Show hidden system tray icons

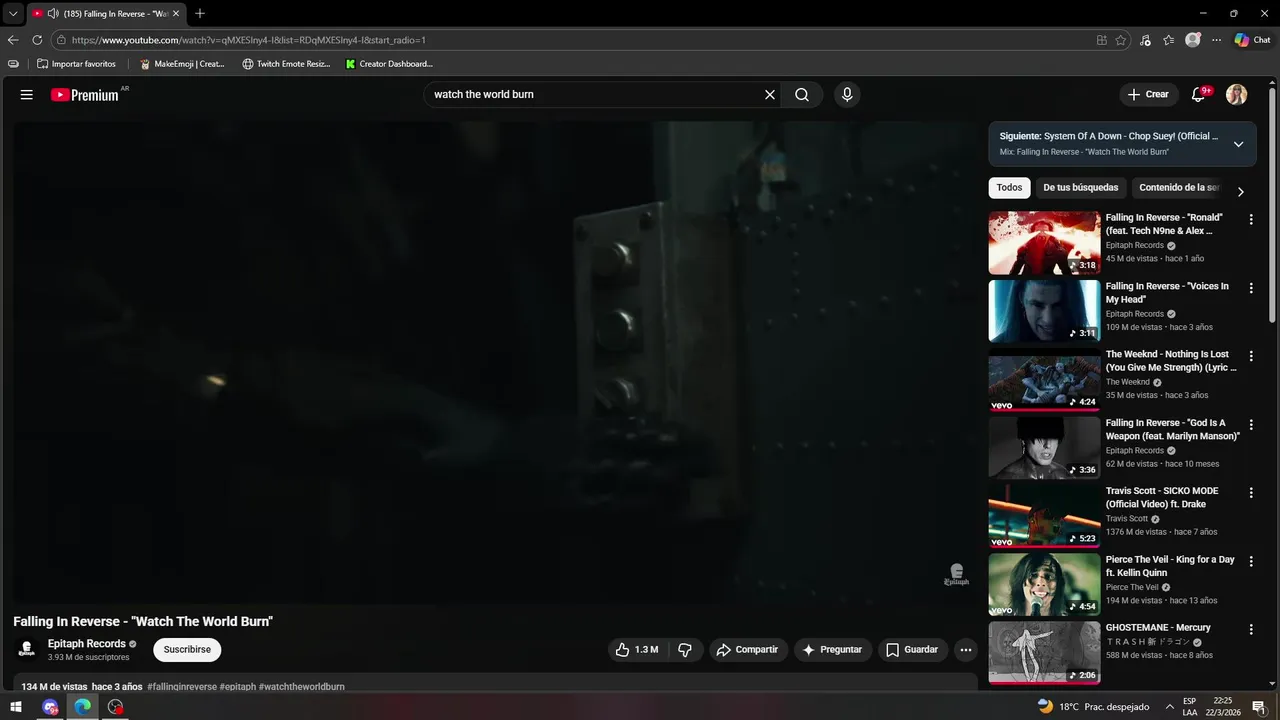[x=1169, y=707]
